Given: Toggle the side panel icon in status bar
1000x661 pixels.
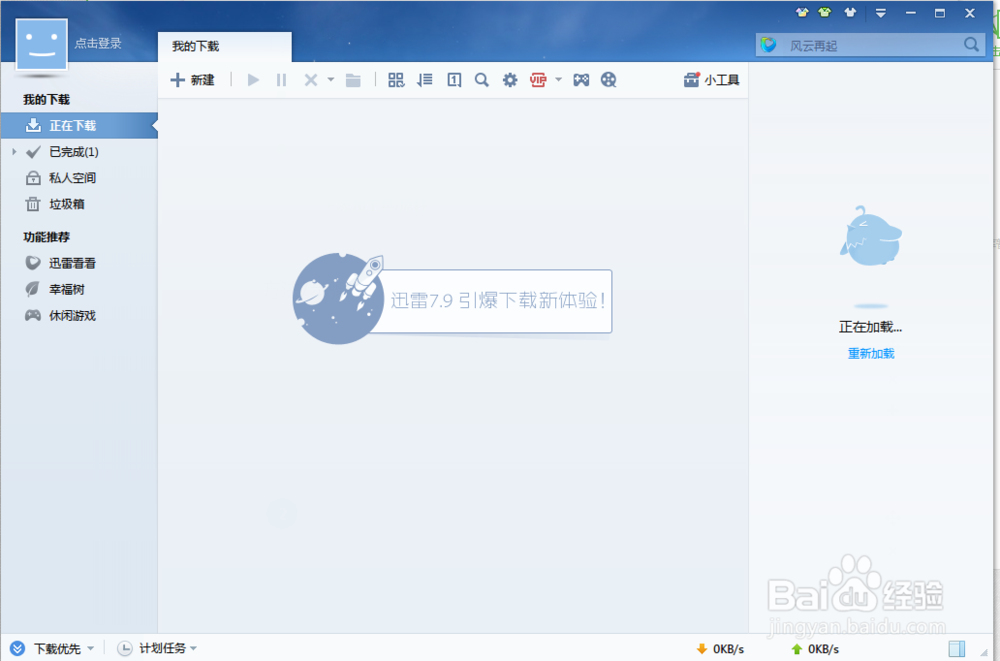Looking at the screenshot, I should pyautogui.click(x=957, y=649).
